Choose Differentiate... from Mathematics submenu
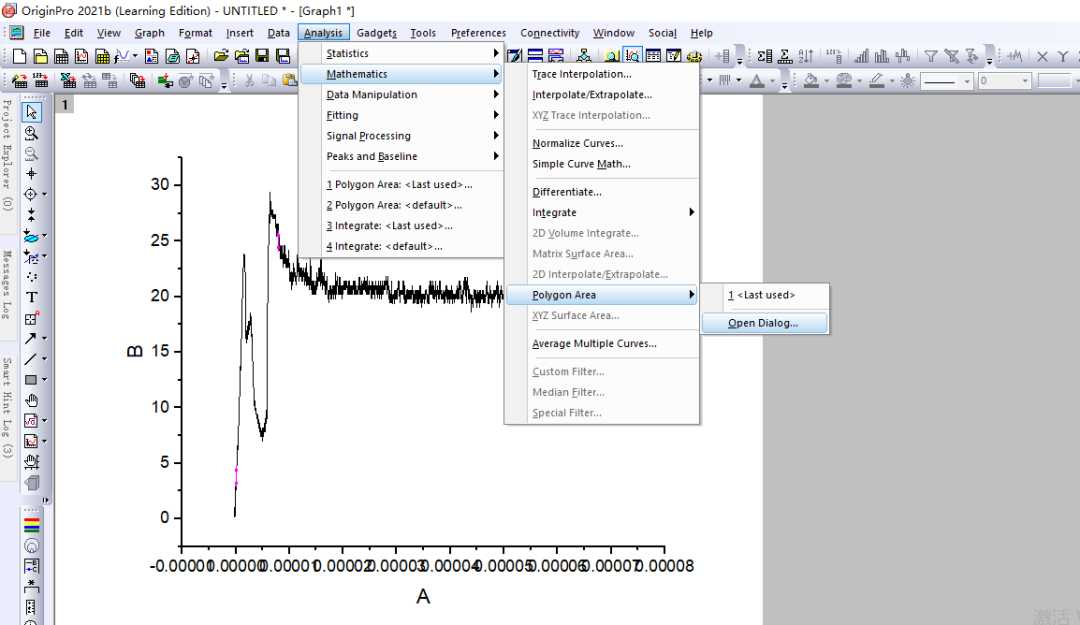 point(567,192)
